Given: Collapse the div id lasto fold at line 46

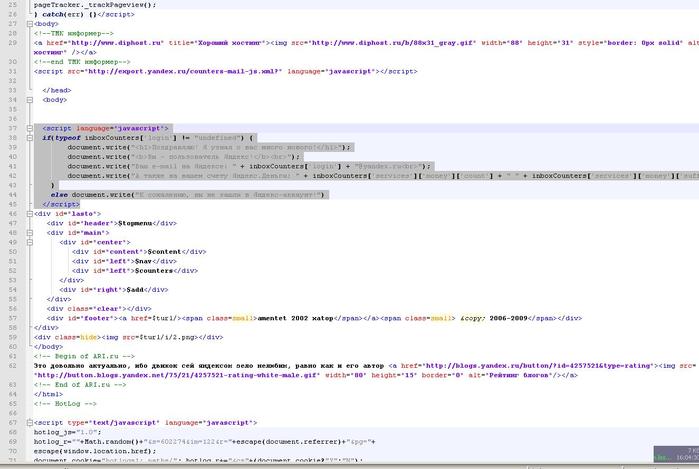Looking at the screenshot, I should pos(29,214).
